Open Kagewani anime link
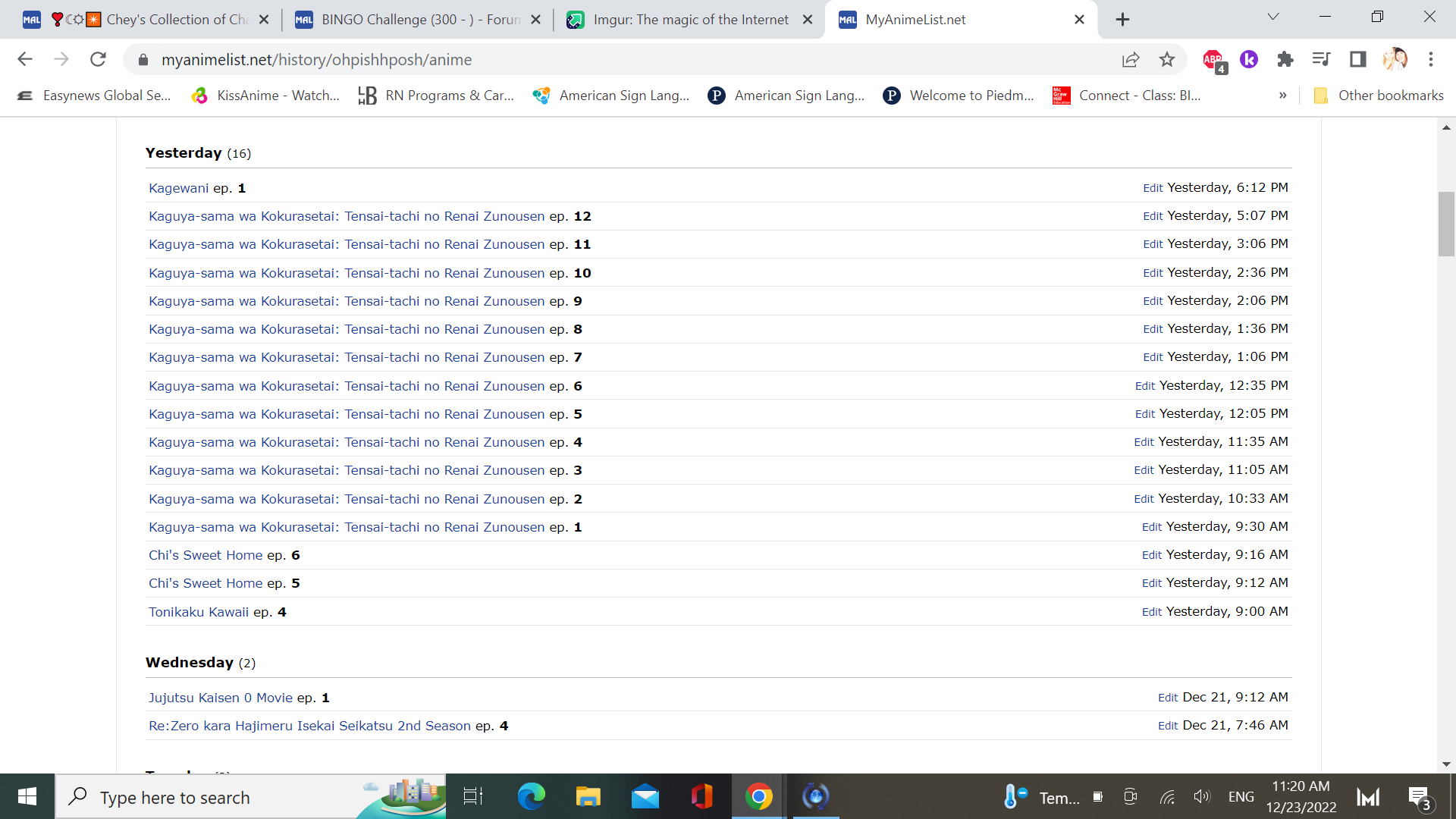 [178, 188]
